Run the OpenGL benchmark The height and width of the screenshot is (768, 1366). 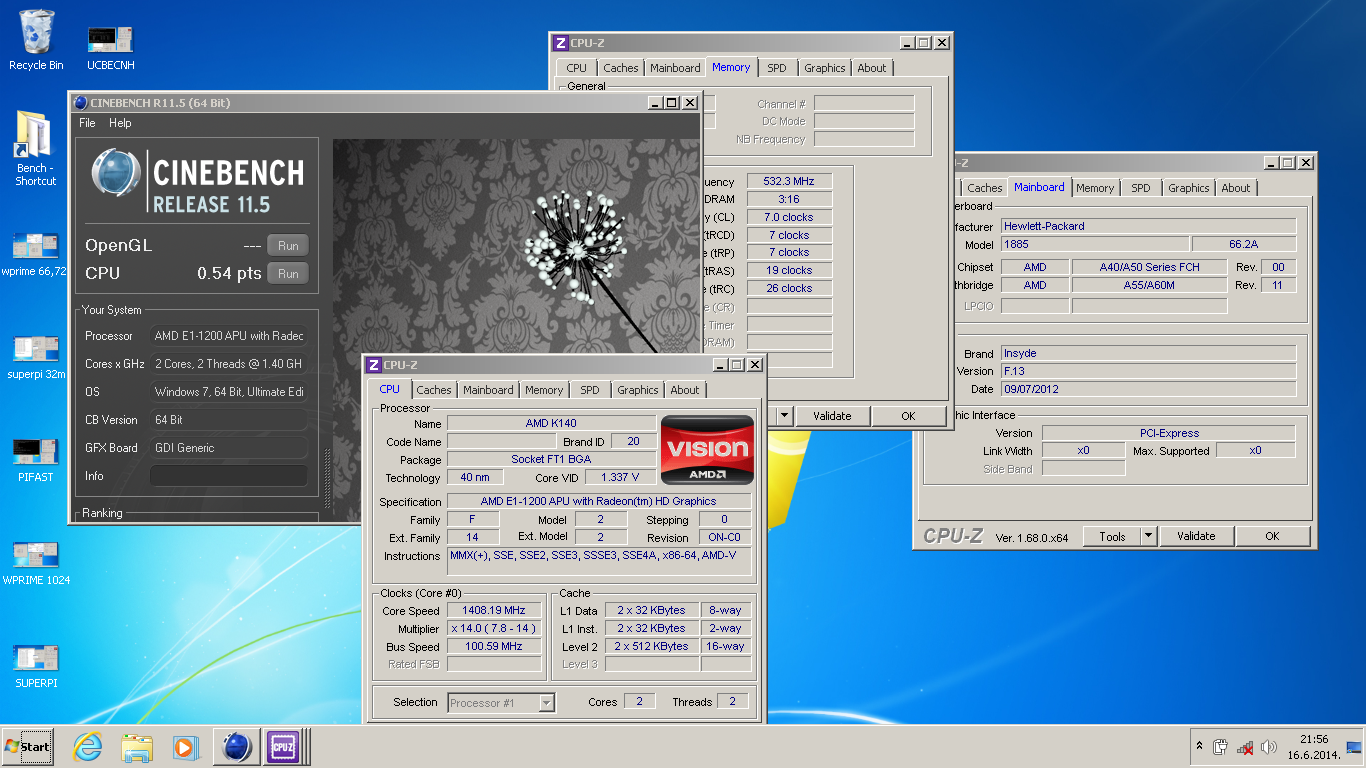288,245
